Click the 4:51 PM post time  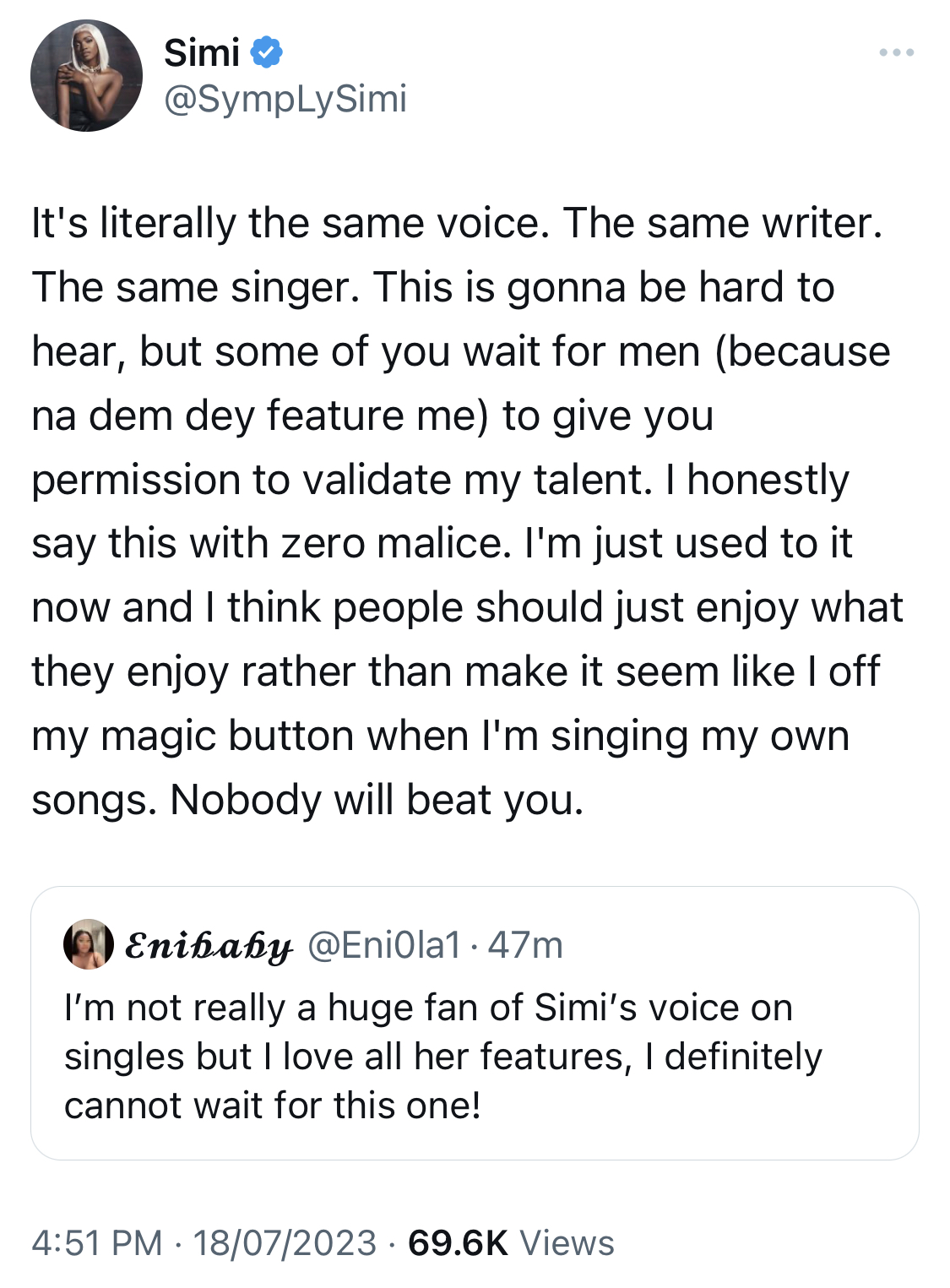coord(97,1243)
